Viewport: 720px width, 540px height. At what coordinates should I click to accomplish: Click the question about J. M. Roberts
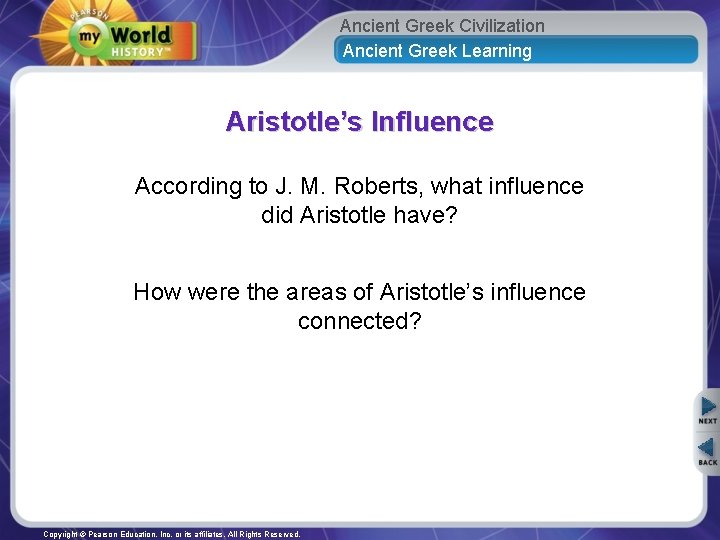[x=359, y=200]
